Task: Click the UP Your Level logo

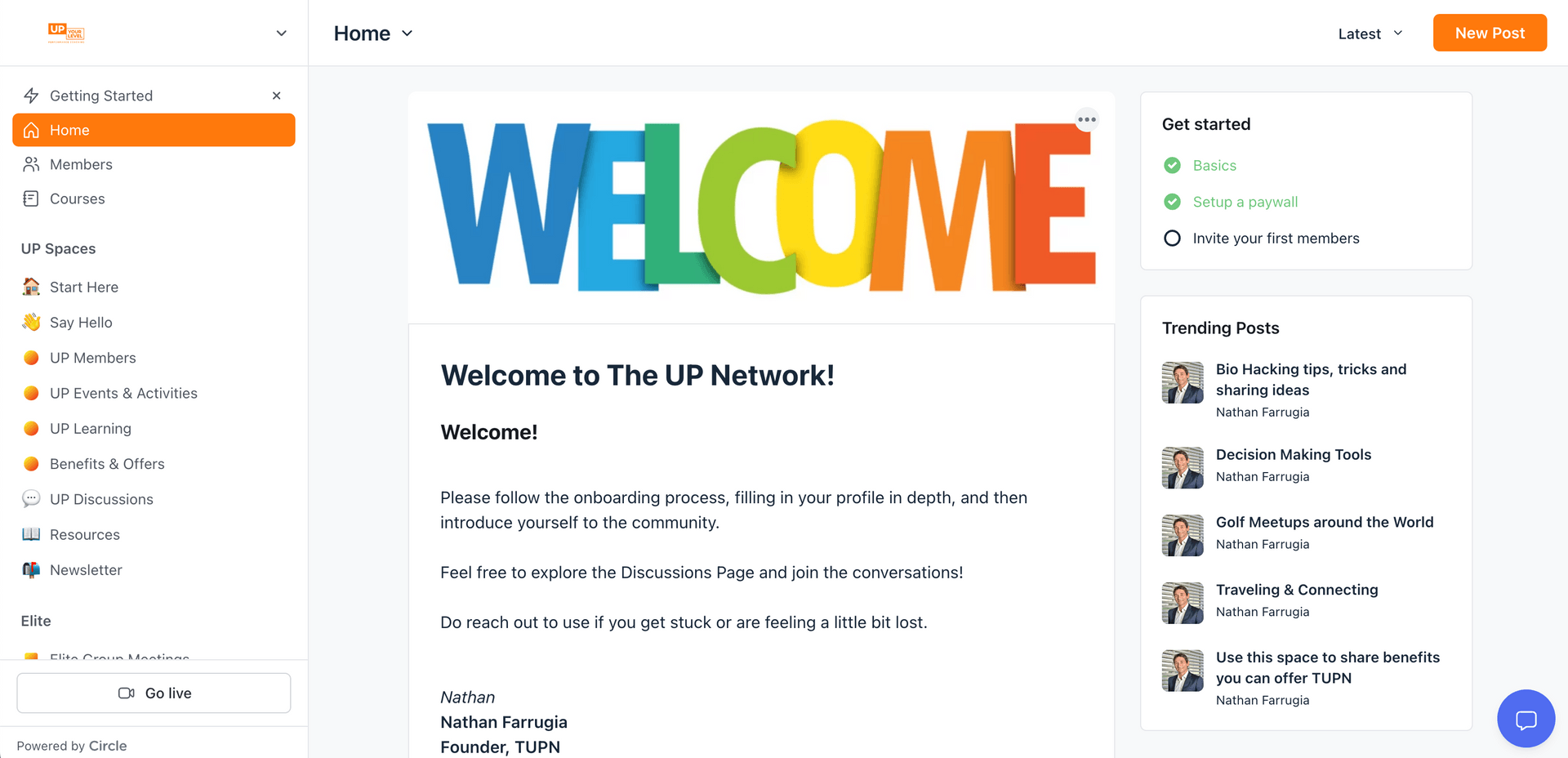Action: pos(66,33)
